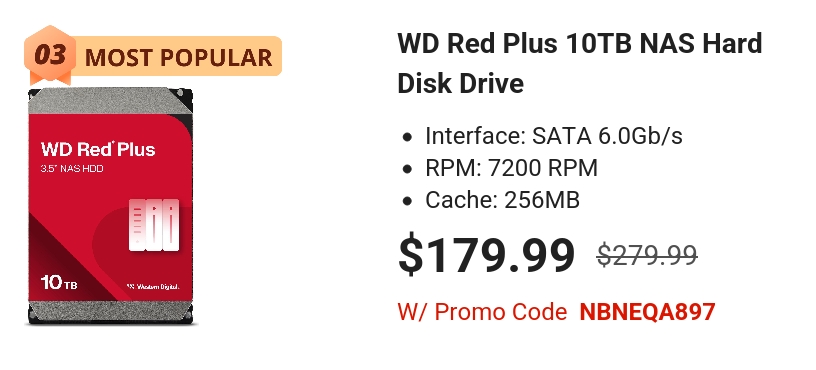Click the $179.99 sale price

click(x=487, y=255)
